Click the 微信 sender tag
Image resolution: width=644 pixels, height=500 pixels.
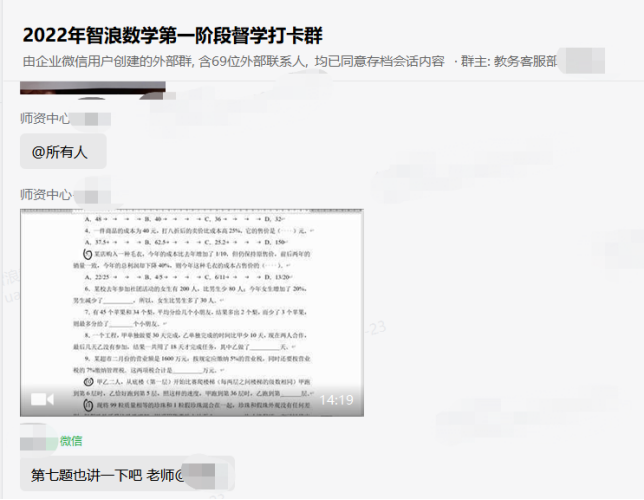click(x=71, y=441)
